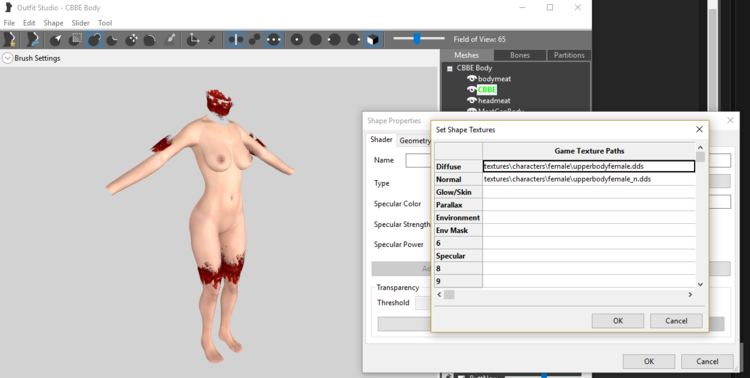Image resolution: width=750 pixels, height=378 pixels.
Task: Switch to the Shader tab
Action: coord(381,140)
